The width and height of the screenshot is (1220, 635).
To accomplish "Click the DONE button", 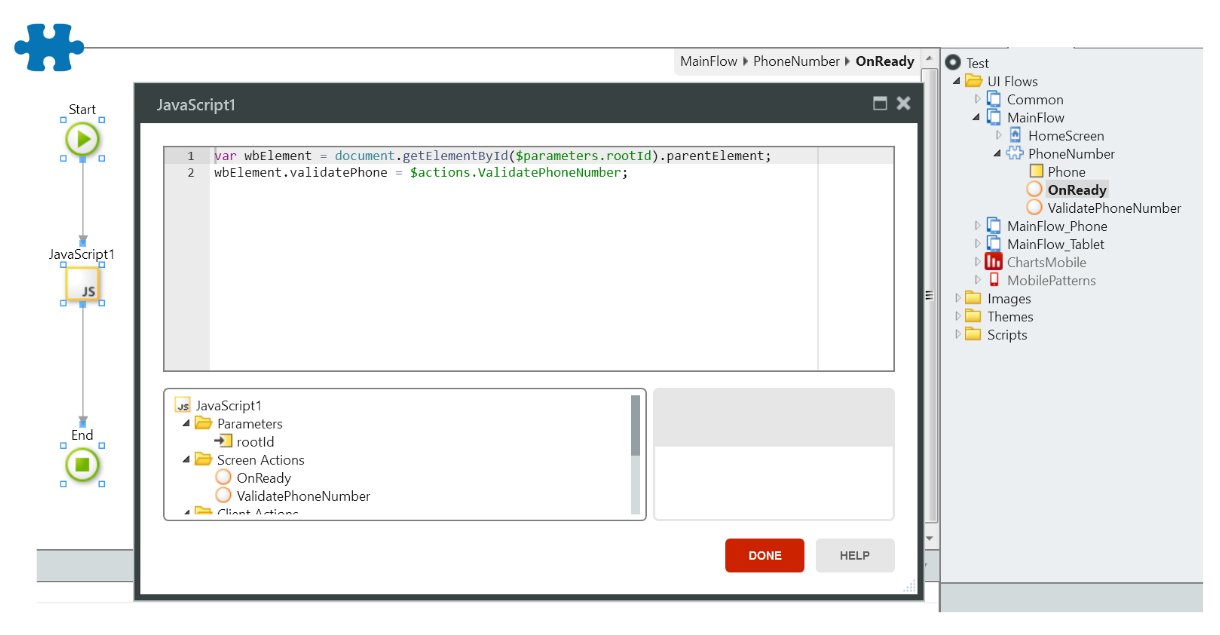I will coord(764,555).
